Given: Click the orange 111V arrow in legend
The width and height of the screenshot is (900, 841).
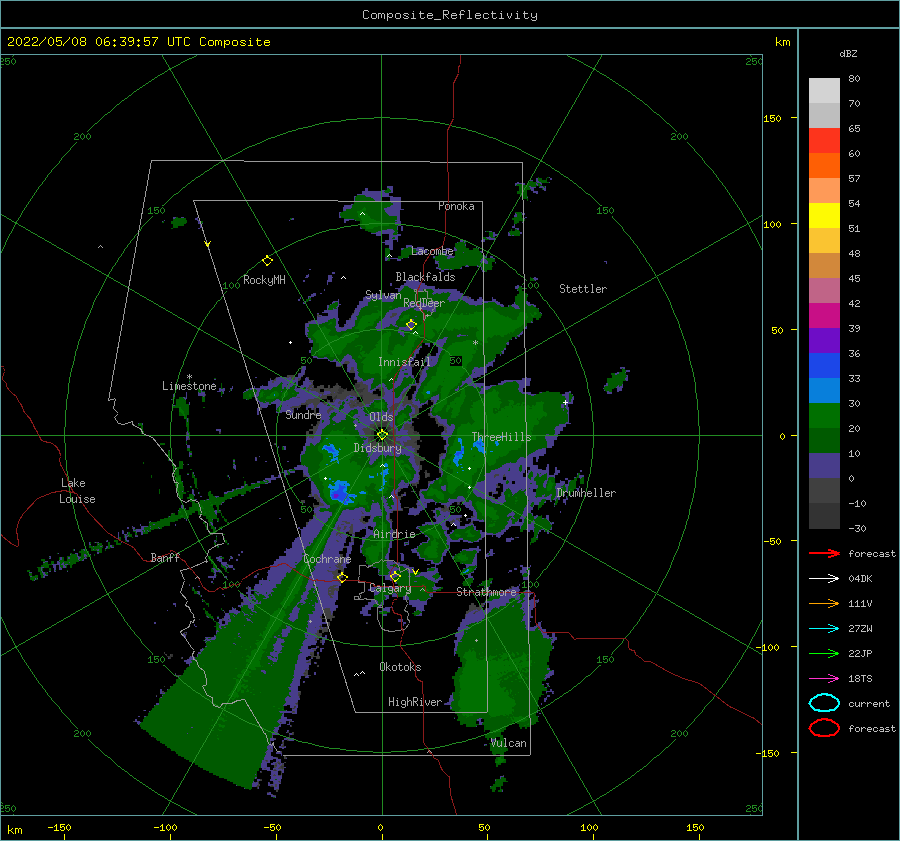Looking at the screenshot, I should (x=824, y=603).
